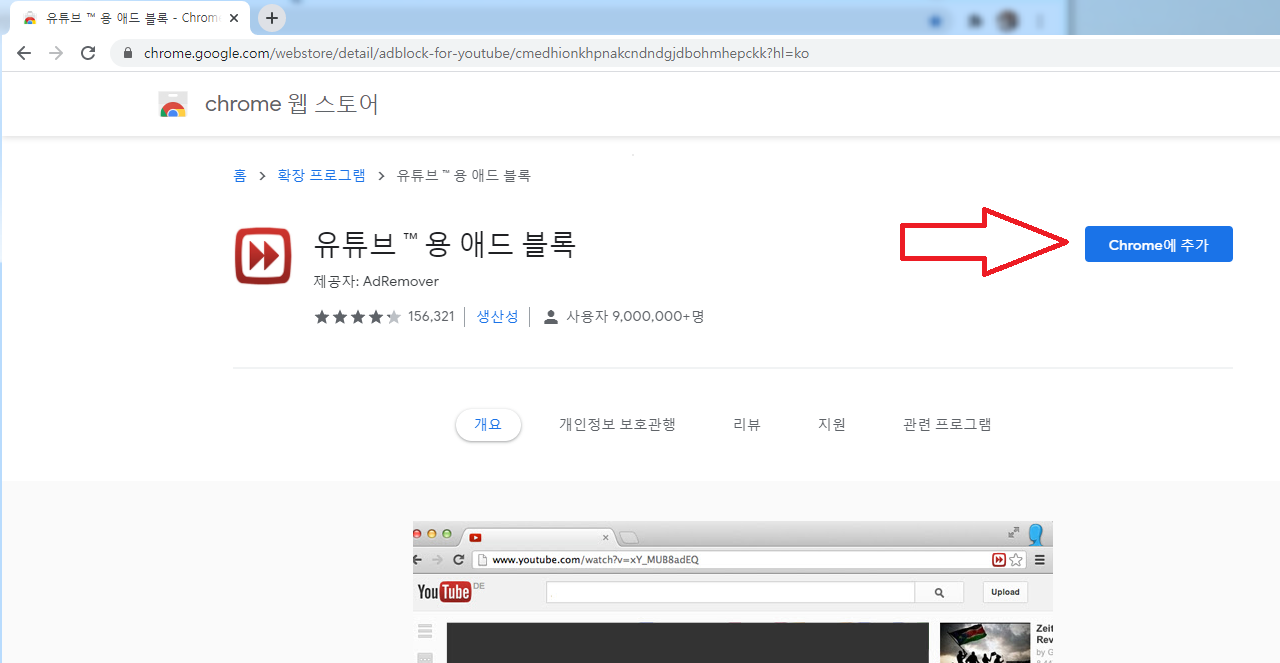Switch to the 리뷰 tab

[747, 424]
